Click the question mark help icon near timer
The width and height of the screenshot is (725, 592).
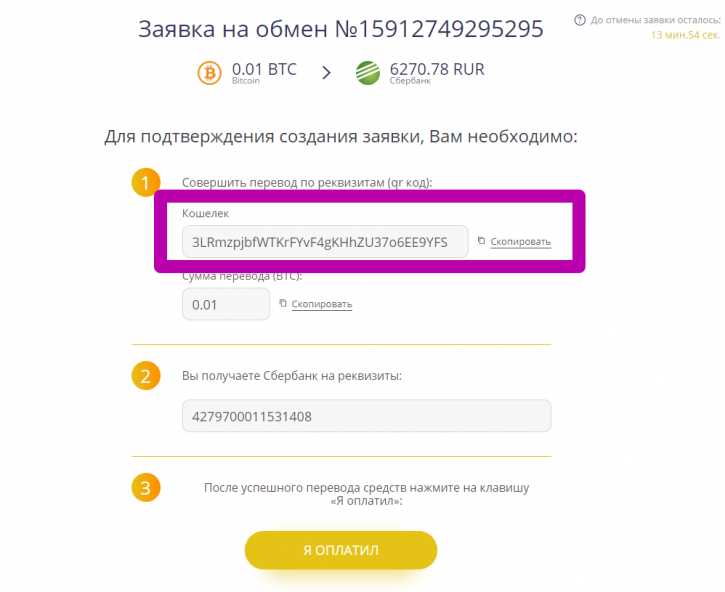coord(580,20)
